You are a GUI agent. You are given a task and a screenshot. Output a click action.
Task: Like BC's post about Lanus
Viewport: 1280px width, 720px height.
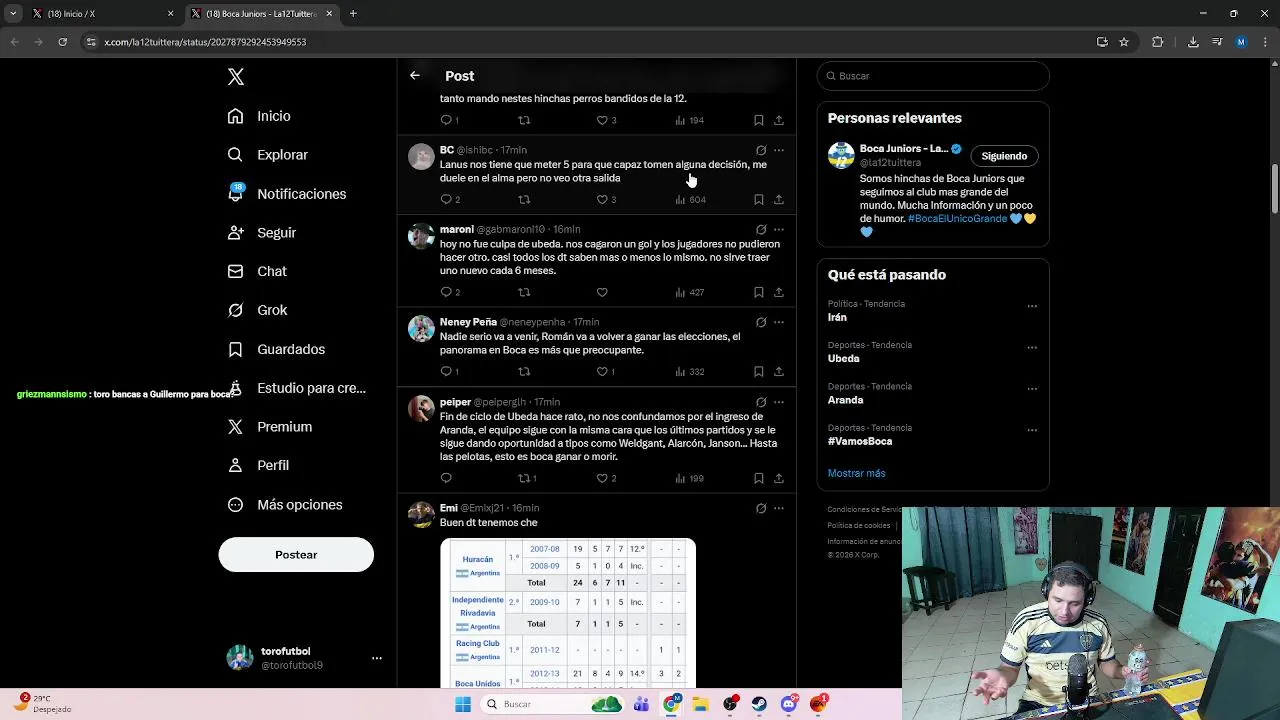coord(602,200)
